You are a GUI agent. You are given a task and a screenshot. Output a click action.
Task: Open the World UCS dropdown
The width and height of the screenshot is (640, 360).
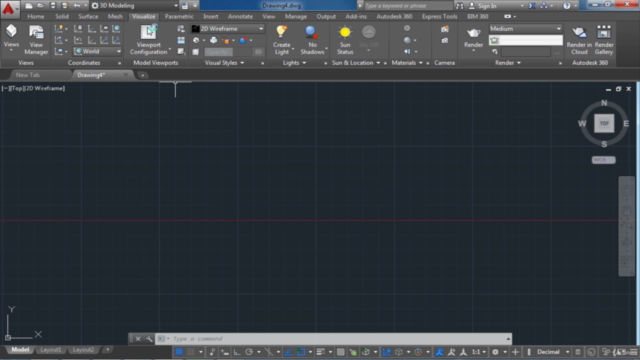click(98, 51)
